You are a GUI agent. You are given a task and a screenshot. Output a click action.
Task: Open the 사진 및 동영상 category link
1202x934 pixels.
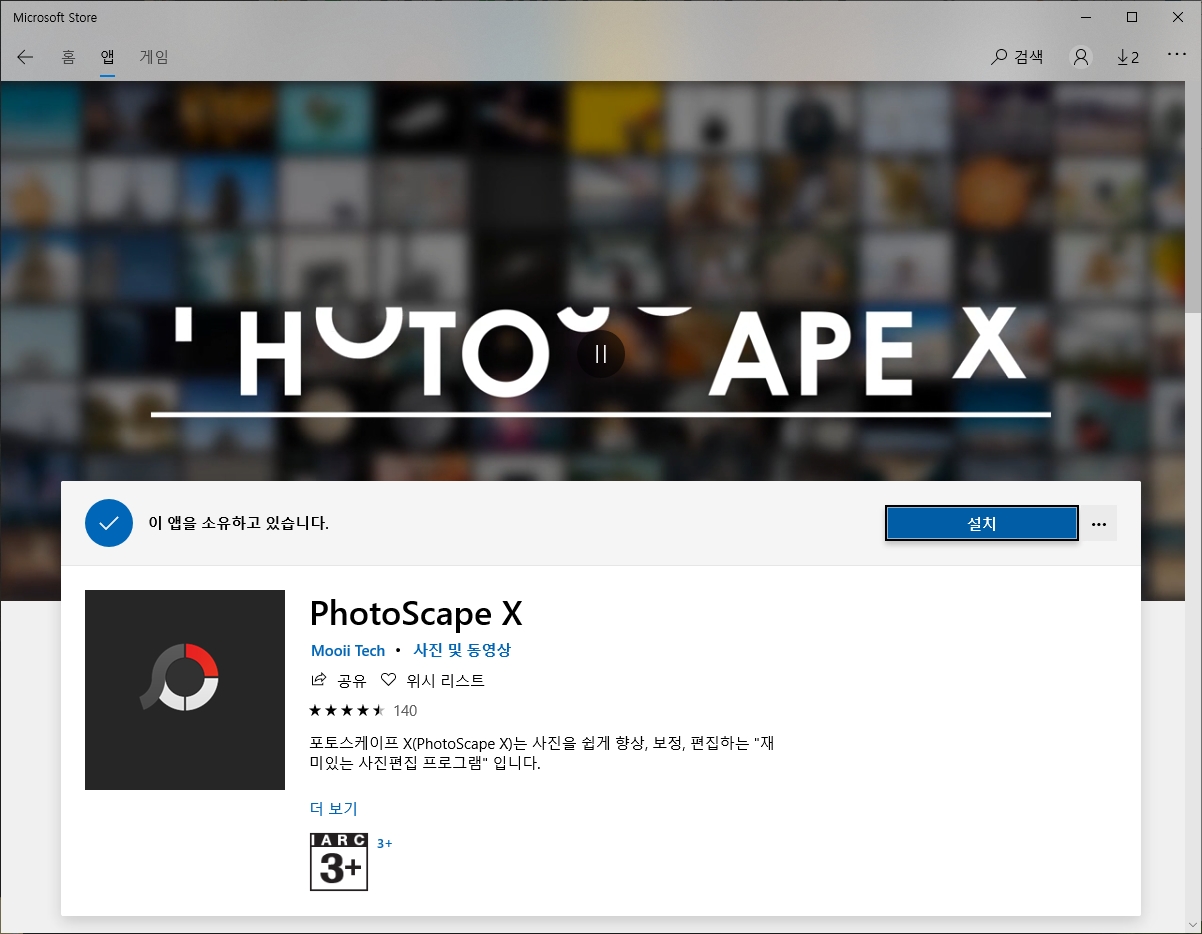[462, 650]
